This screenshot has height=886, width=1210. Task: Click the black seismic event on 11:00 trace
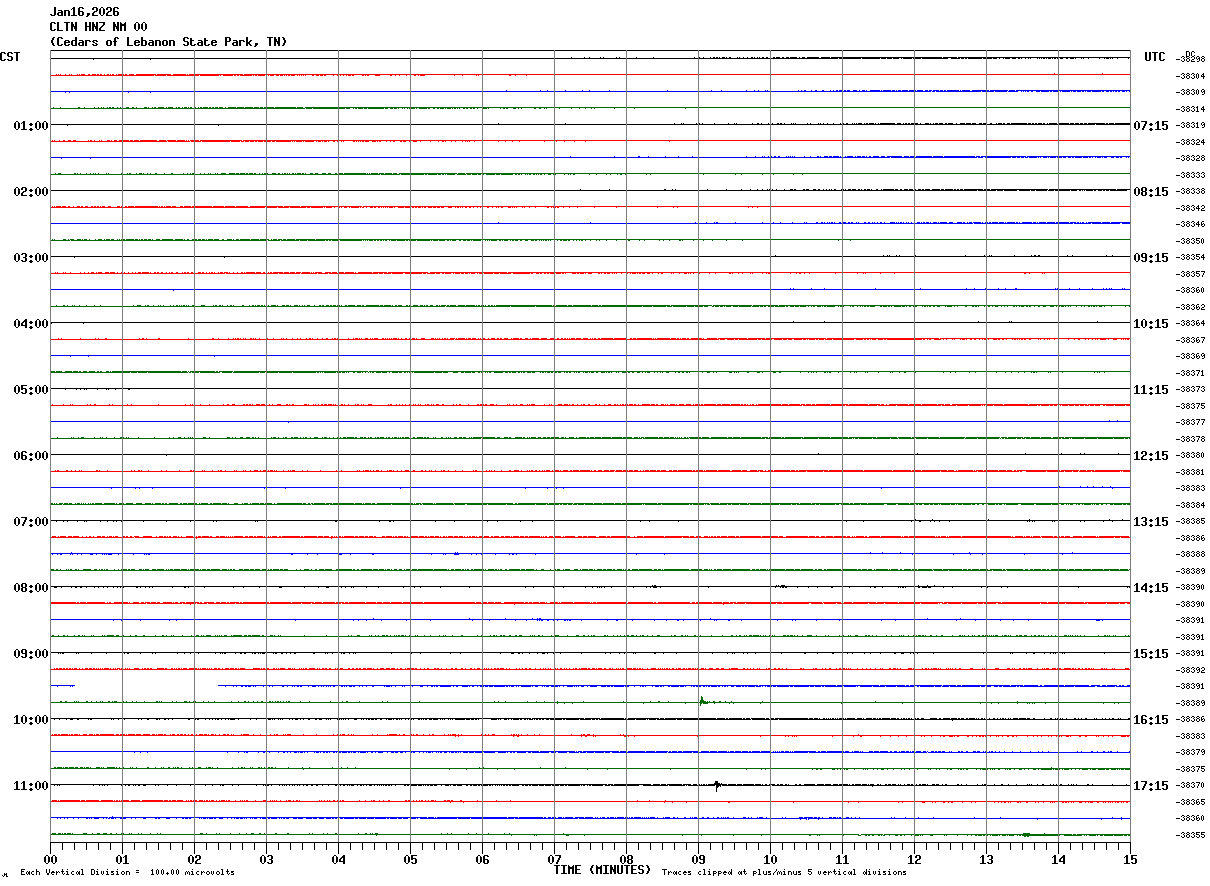point(718,785)
